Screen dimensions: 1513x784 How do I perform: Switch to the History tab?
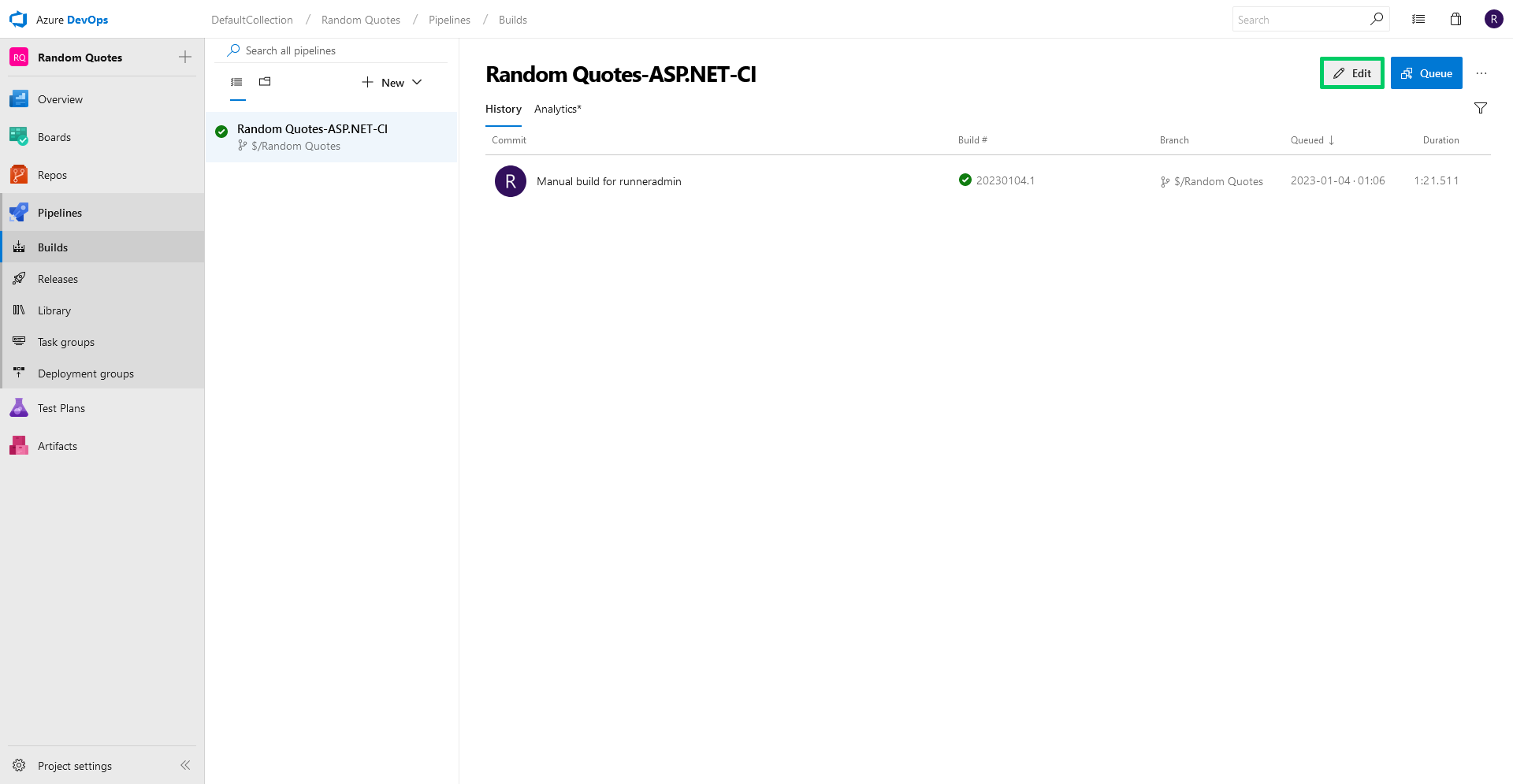pyautogui.click(x=504, y=110)
